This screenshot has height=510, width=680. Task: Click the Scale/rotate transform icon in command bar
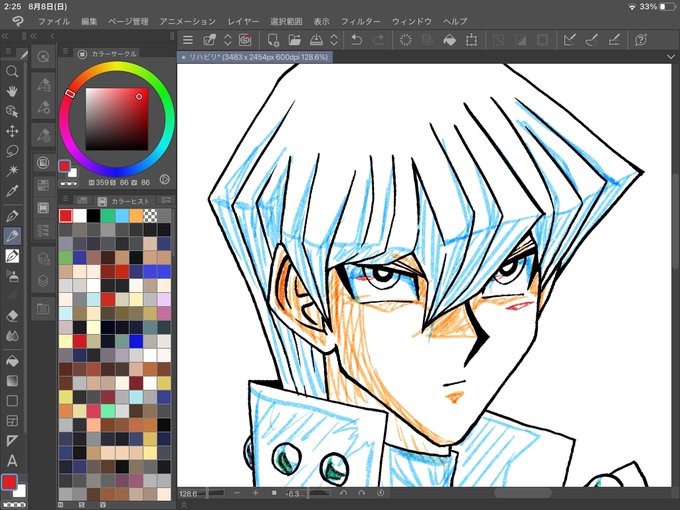click(471, 40)
